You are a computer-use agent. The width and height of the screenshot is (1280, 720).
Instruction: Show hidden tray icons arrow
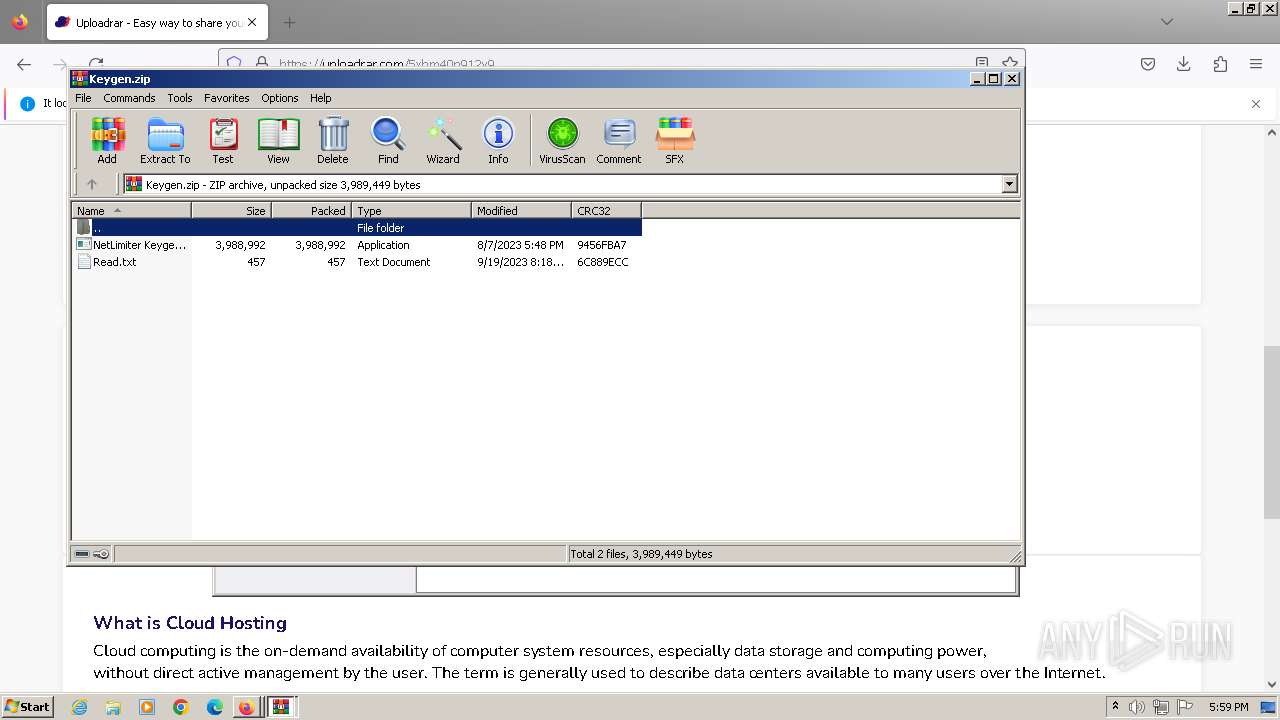click(x=1115, y=707)
